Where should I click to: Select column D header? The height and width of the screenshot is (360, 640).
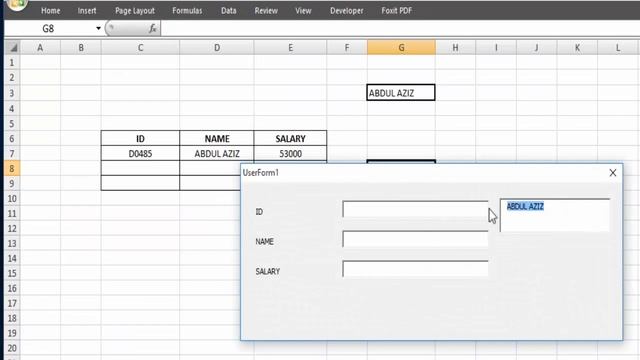[217, 48]
